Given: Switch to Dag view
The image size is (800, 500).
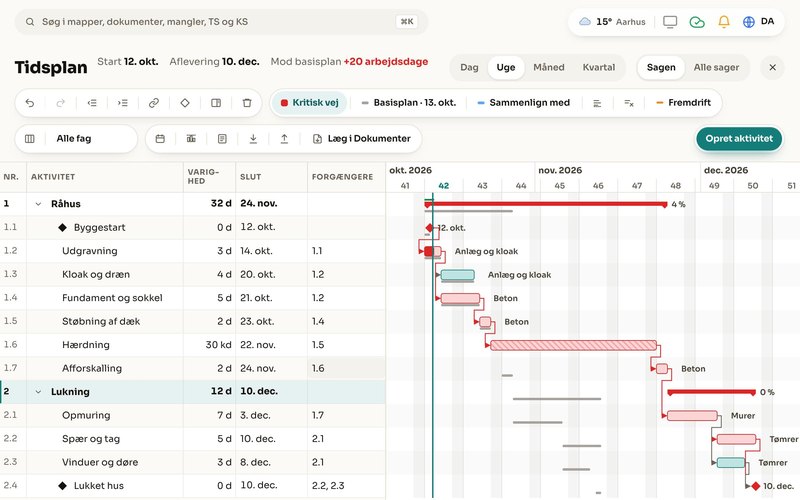Looking at the screenshot, I should coord(469,67).
